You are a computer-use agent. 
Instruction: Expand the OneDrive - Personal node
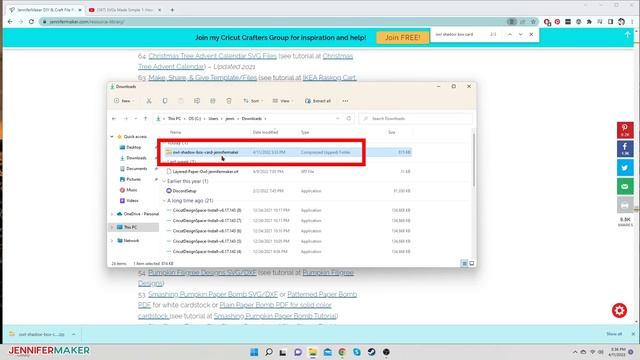pyautogui.click(x=112, y=214)
